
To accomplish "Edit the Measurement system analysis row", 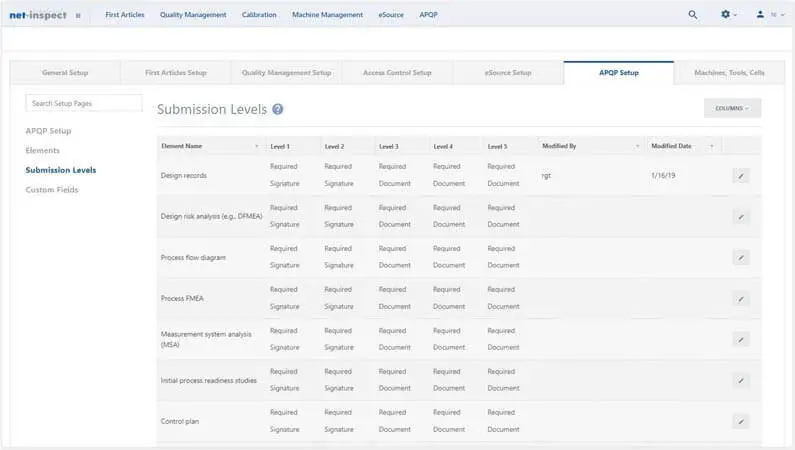I will tap(740, 339).
